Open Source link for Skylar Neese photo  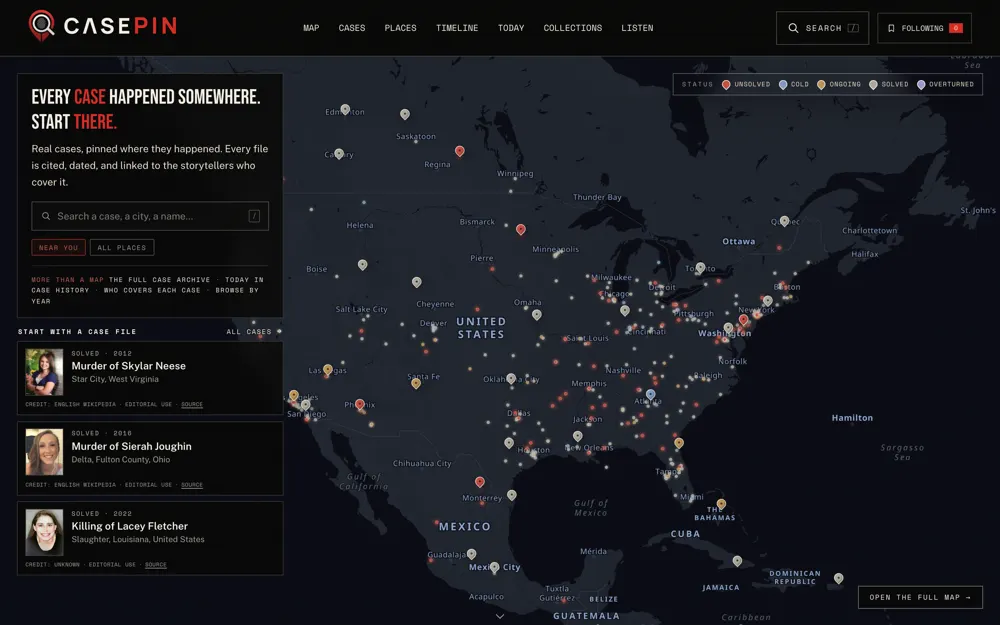(x=191, y=404)
